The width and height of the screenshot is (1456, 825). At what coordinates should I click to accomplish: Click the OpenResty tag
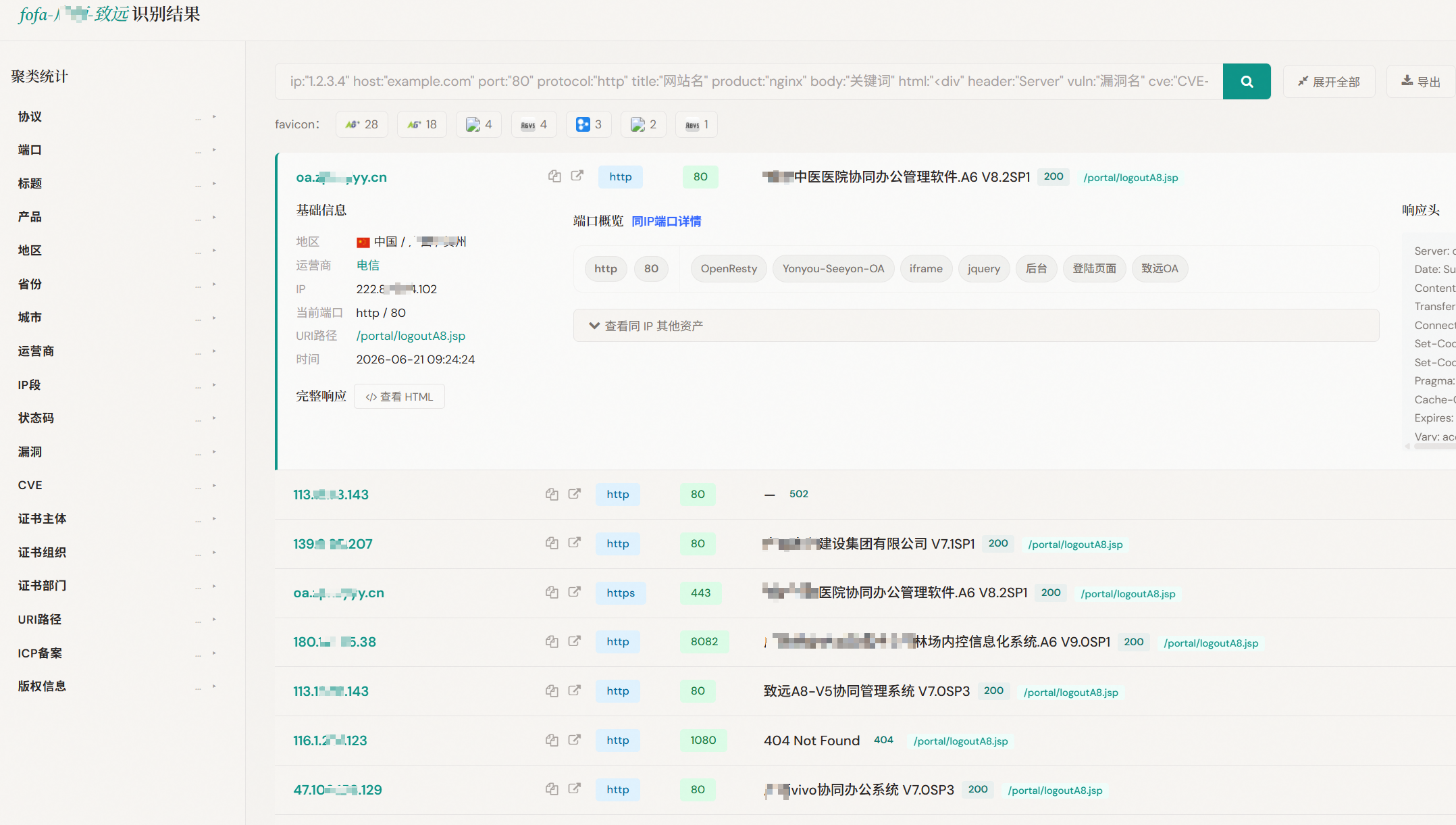click(x=729, y=269)
